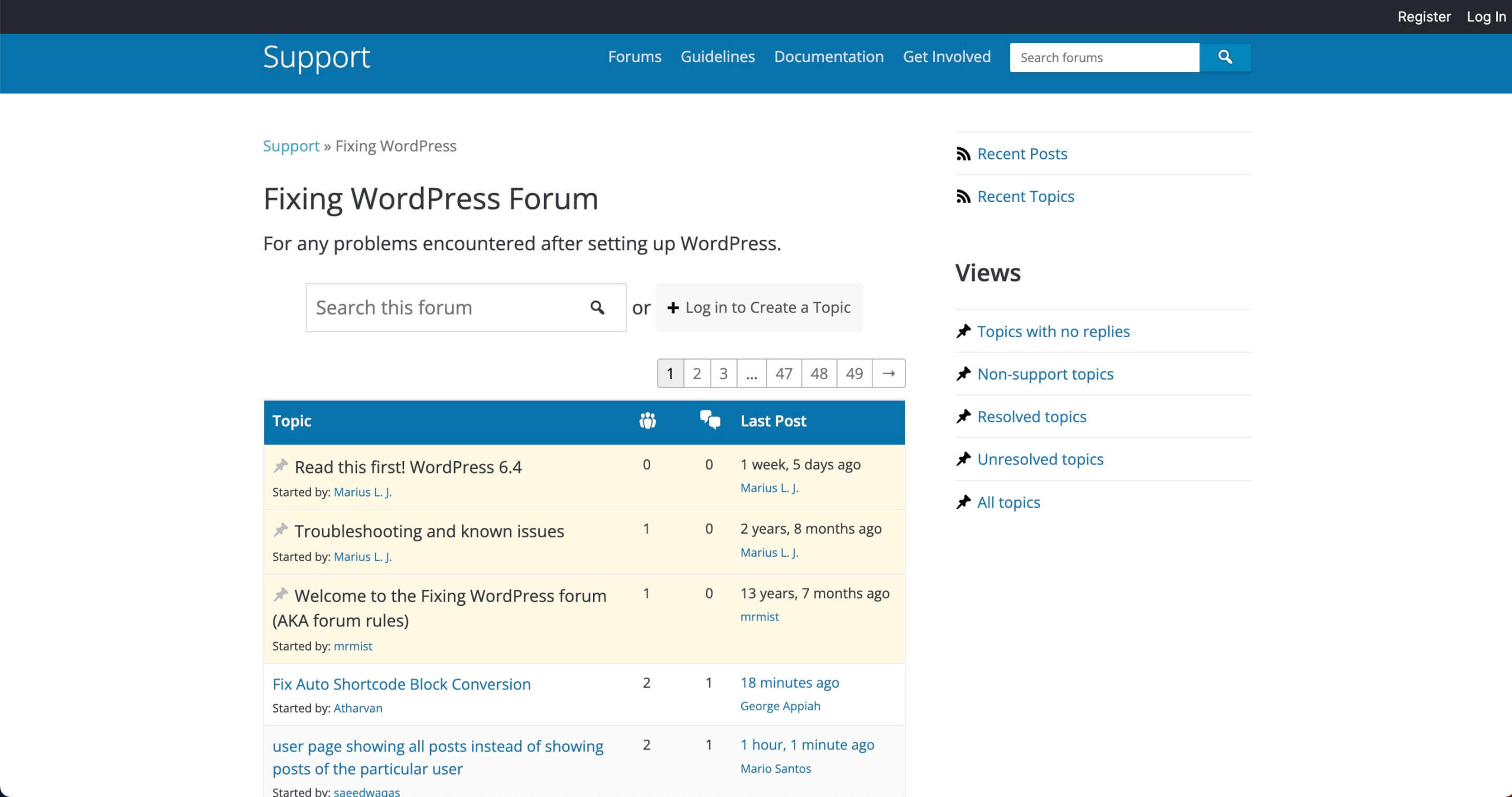Click the voices (people) column header icon
Image resolution: width=1512 pixels, height=797 pixels.
click(x=647, y=421)
